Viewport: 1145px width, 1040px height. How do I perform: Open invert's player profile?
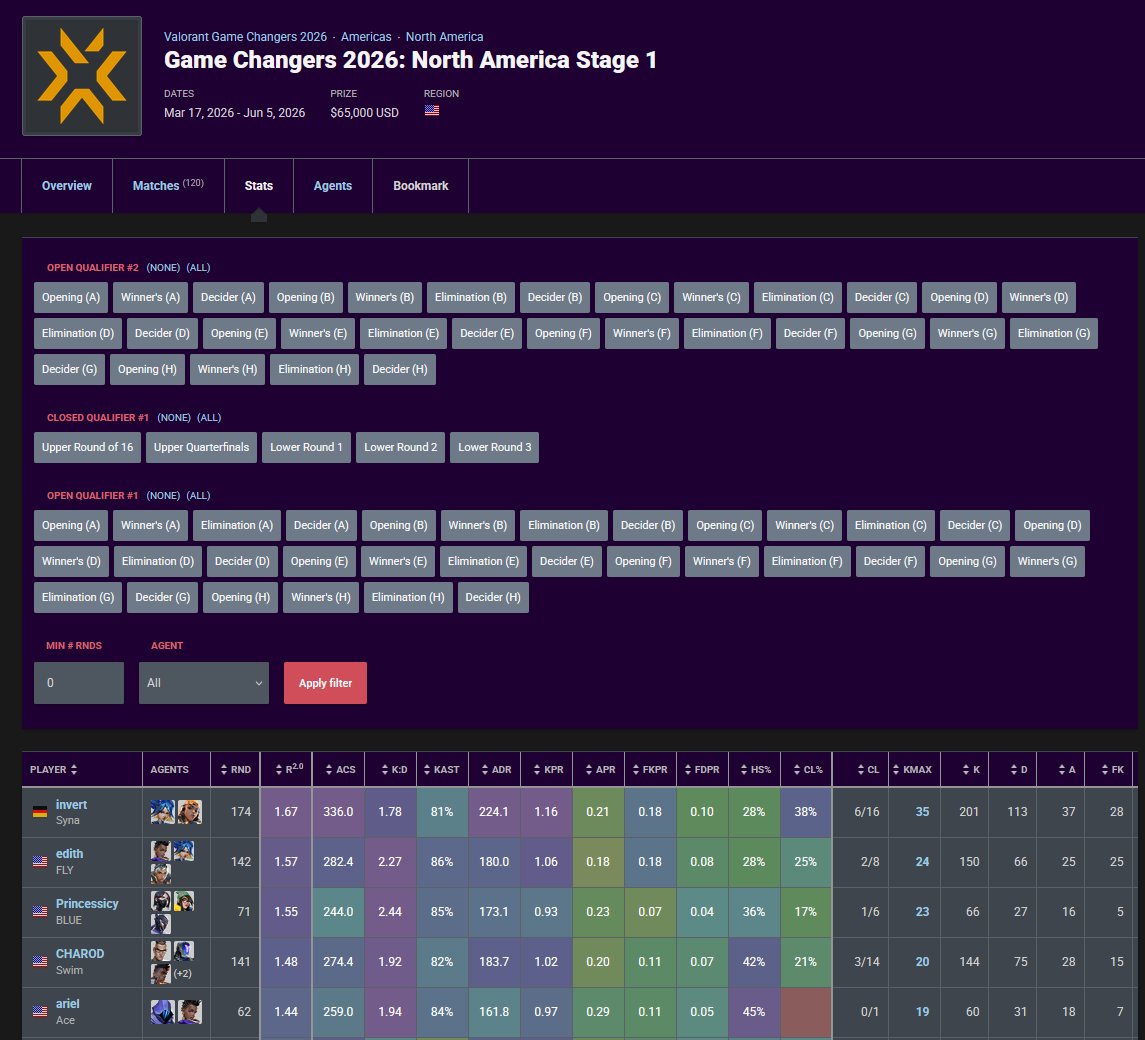click(x=71, y=804)
